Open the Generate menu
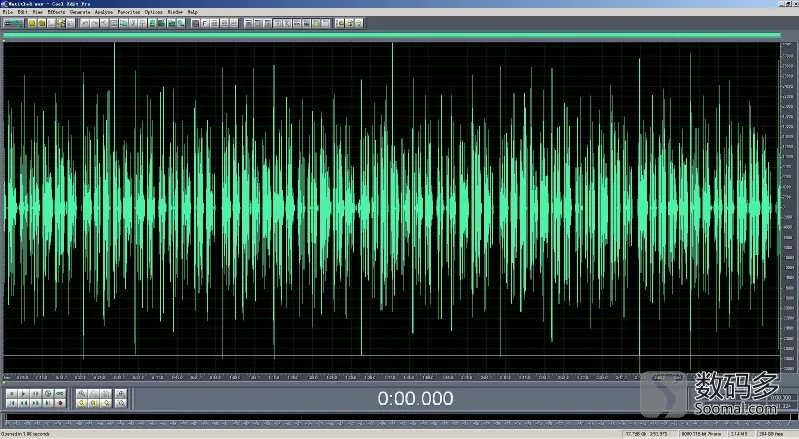Screen dimensions: 799x439 80,12
